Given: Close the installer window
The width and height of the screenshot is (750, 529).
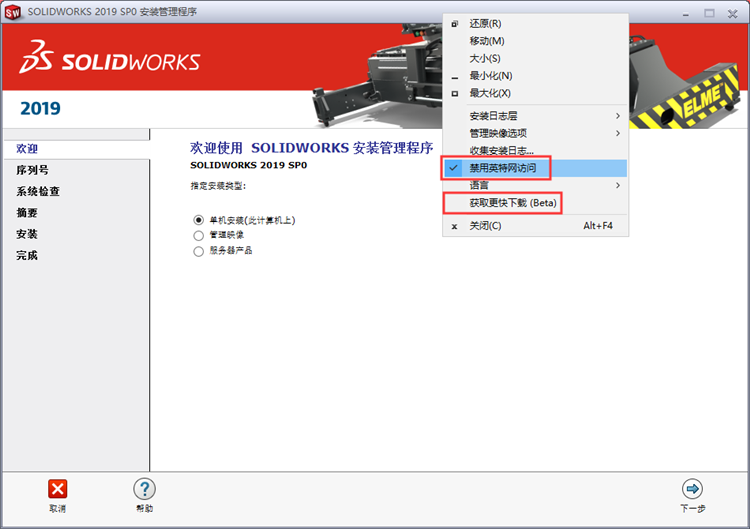Looking at the screenshot, I should tap(732, 14).
